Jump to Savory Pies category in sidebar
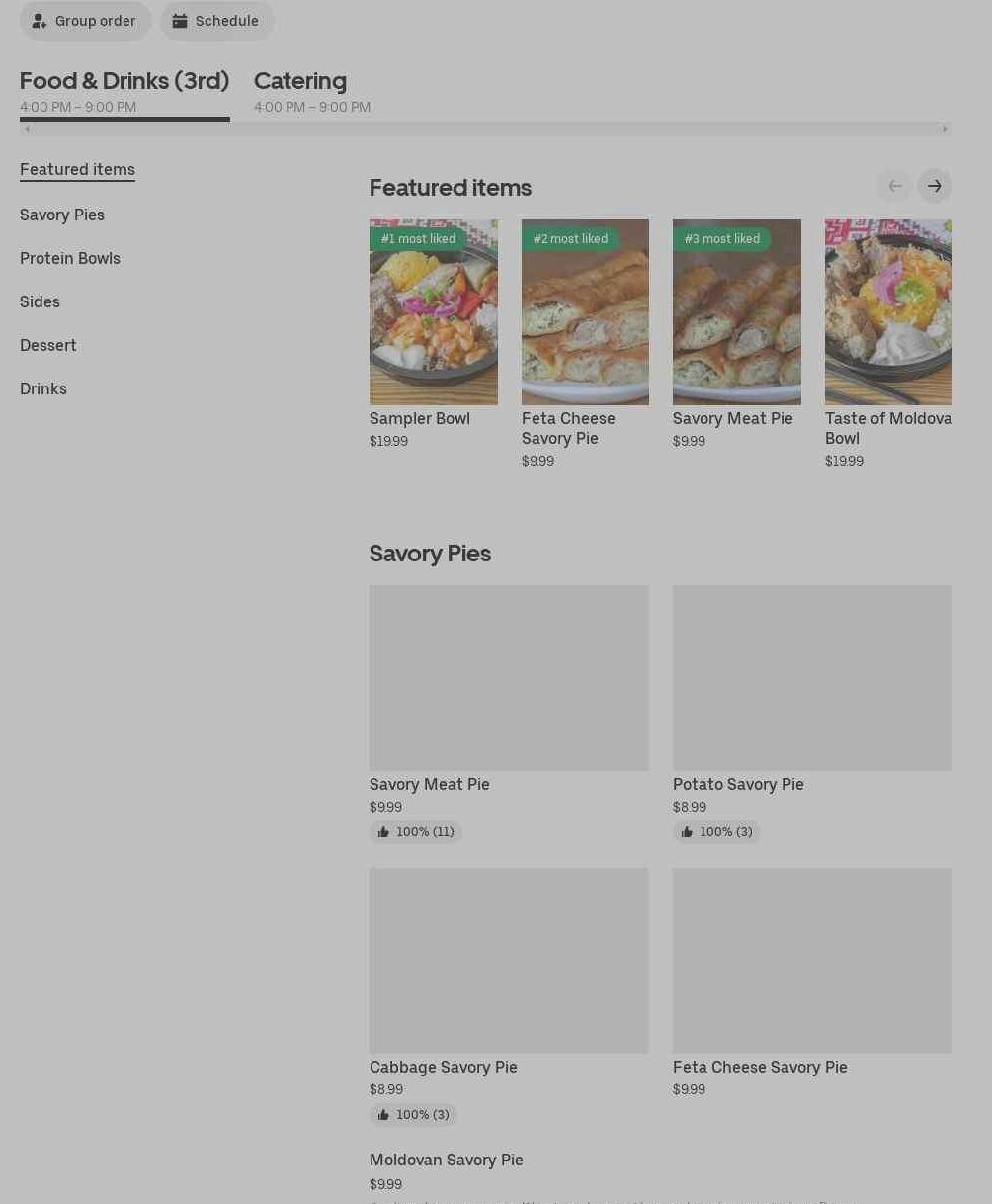 click(62, 215)
